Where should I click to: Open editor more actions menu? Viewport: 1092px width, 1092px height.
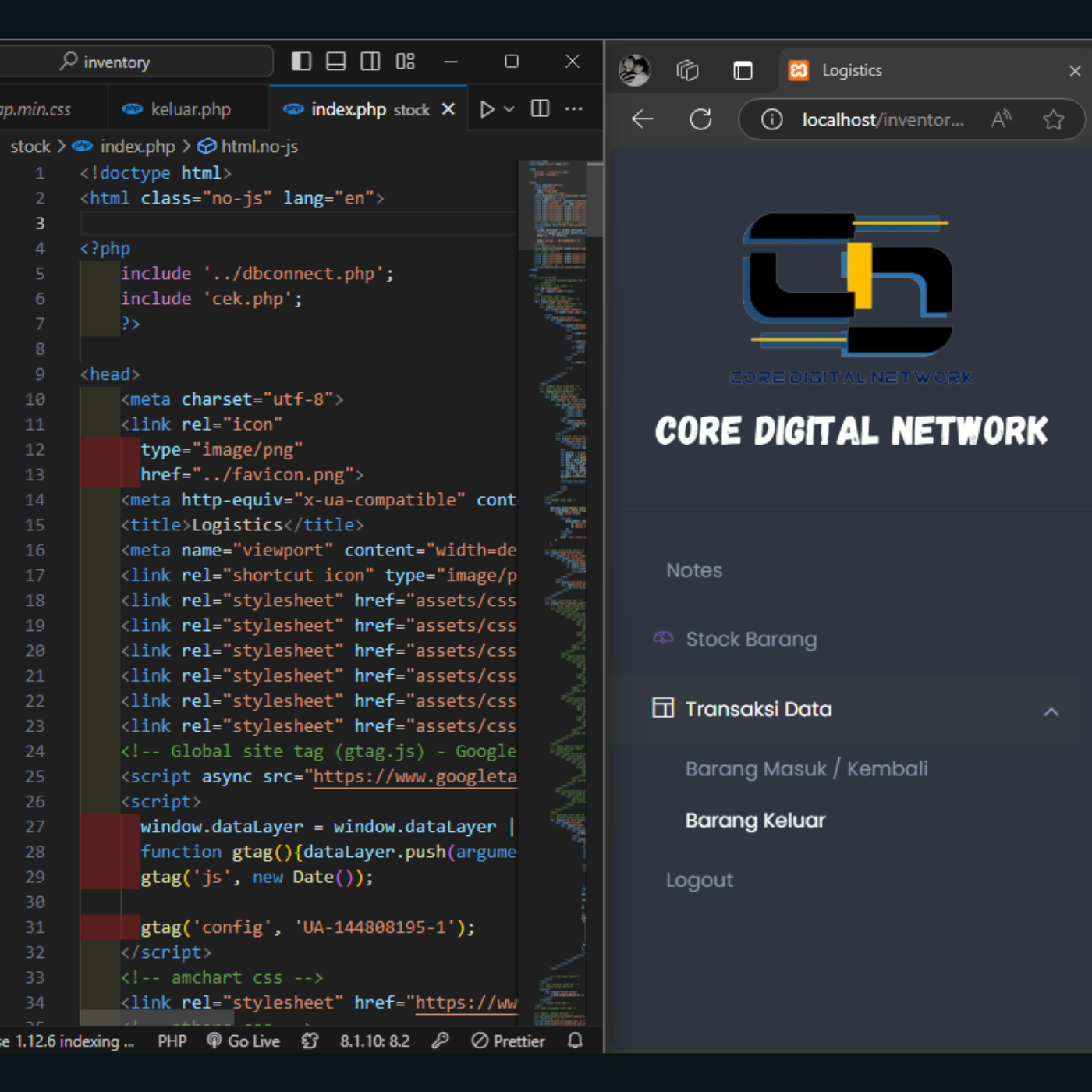pyautogui.click(x=574, y=108)
